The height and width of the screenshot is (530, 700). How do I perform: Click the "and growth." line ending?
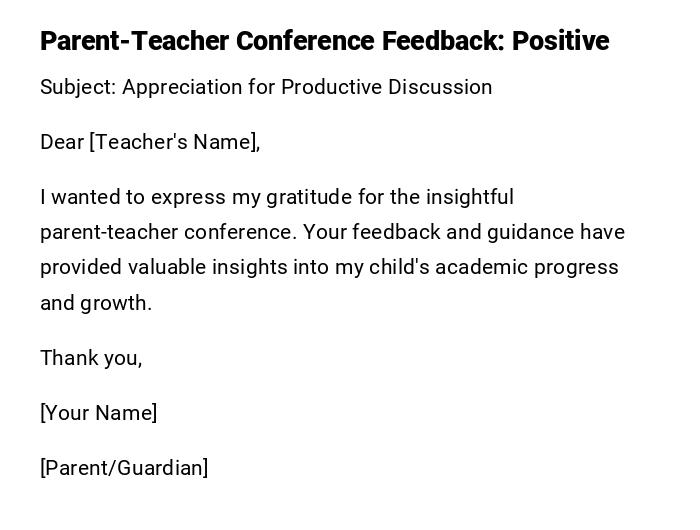(96, 303)
